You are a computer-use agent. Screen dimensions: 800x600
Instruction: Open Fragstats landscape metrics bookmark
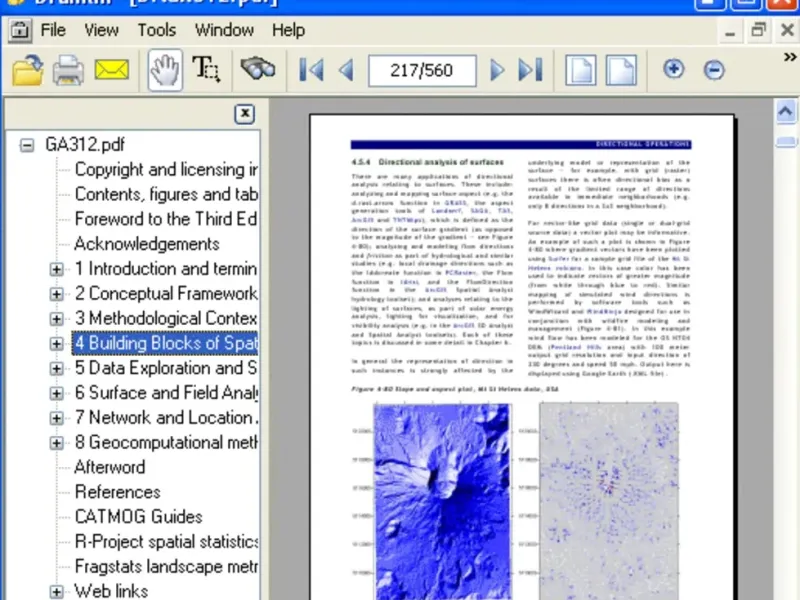tap(166, 566)
